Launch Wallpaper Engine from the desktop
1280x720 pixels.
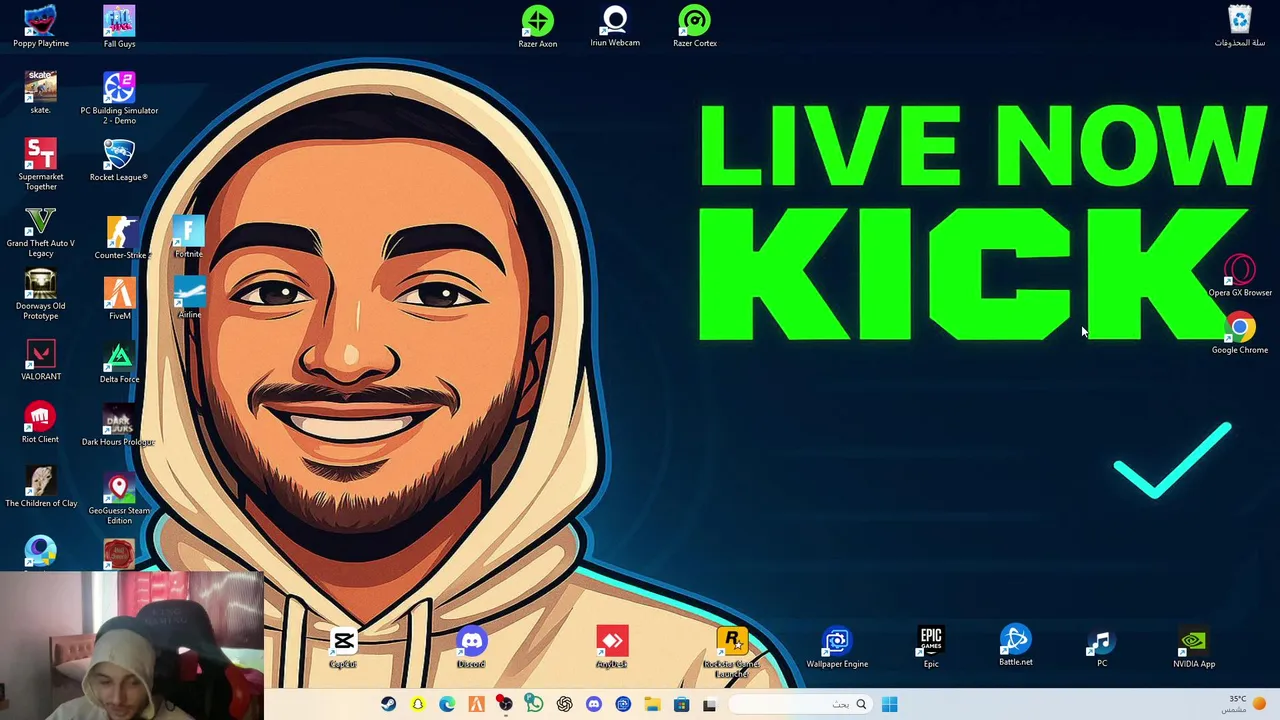click(837, 648)
